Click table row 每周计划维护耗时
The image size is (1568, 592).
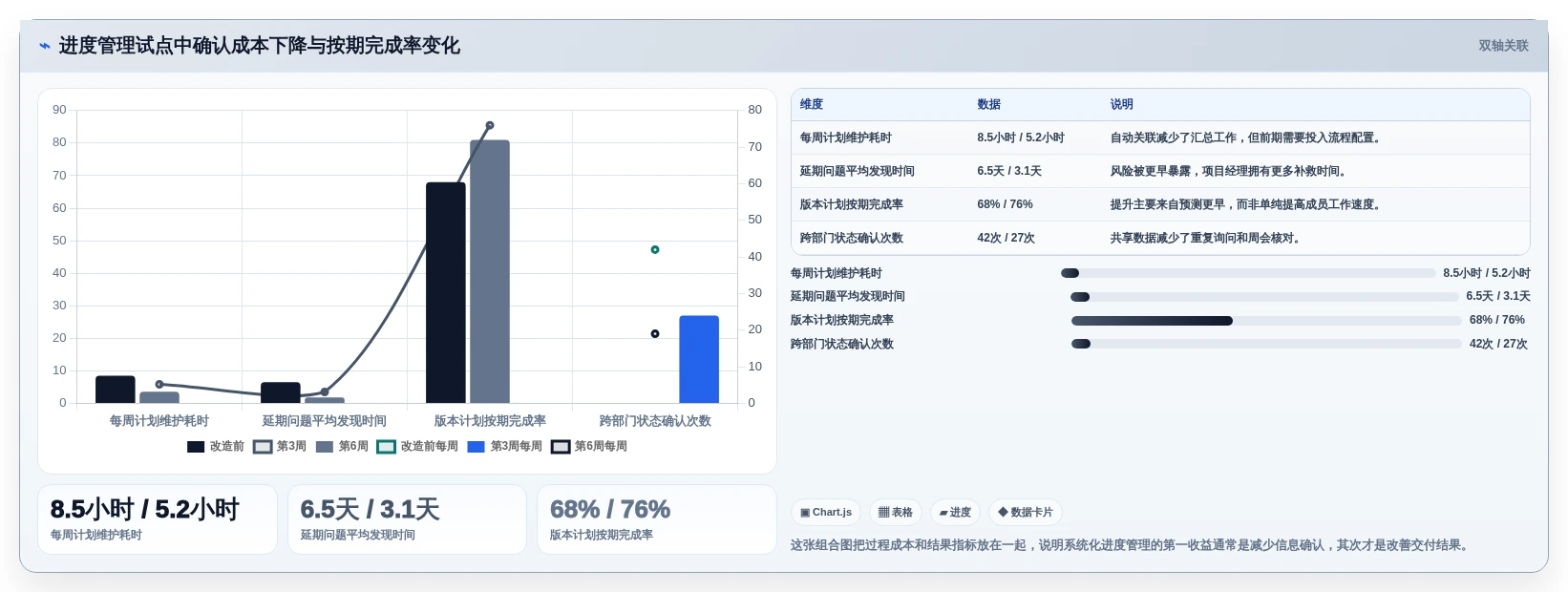tap(1160, 137)
